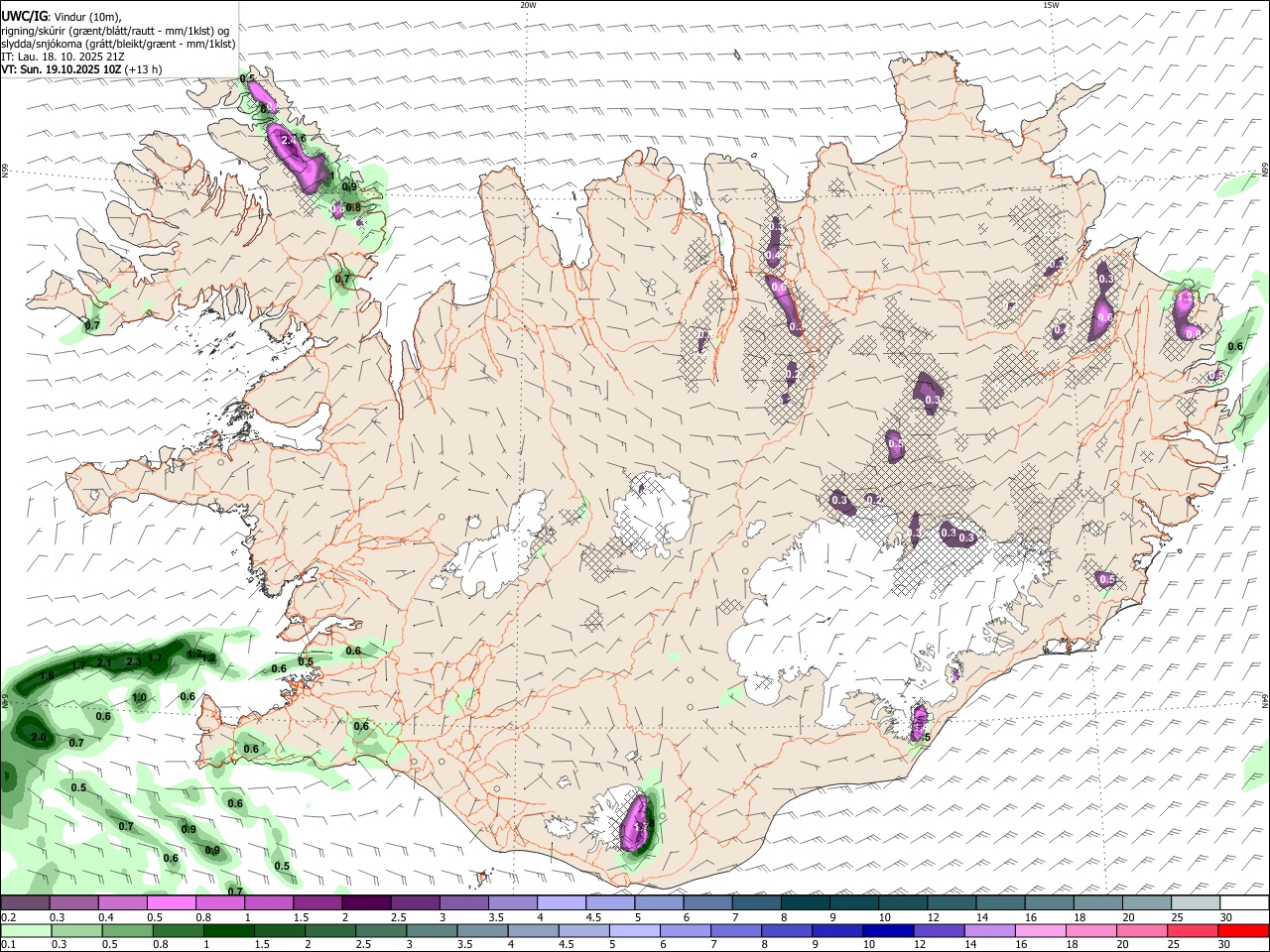Image resolution: width=1270 pixels, height=952 pixels.
Task: Click the 'VT: Sun. 19.10.2025 10Z' valid time
Action: click(62, 69)
